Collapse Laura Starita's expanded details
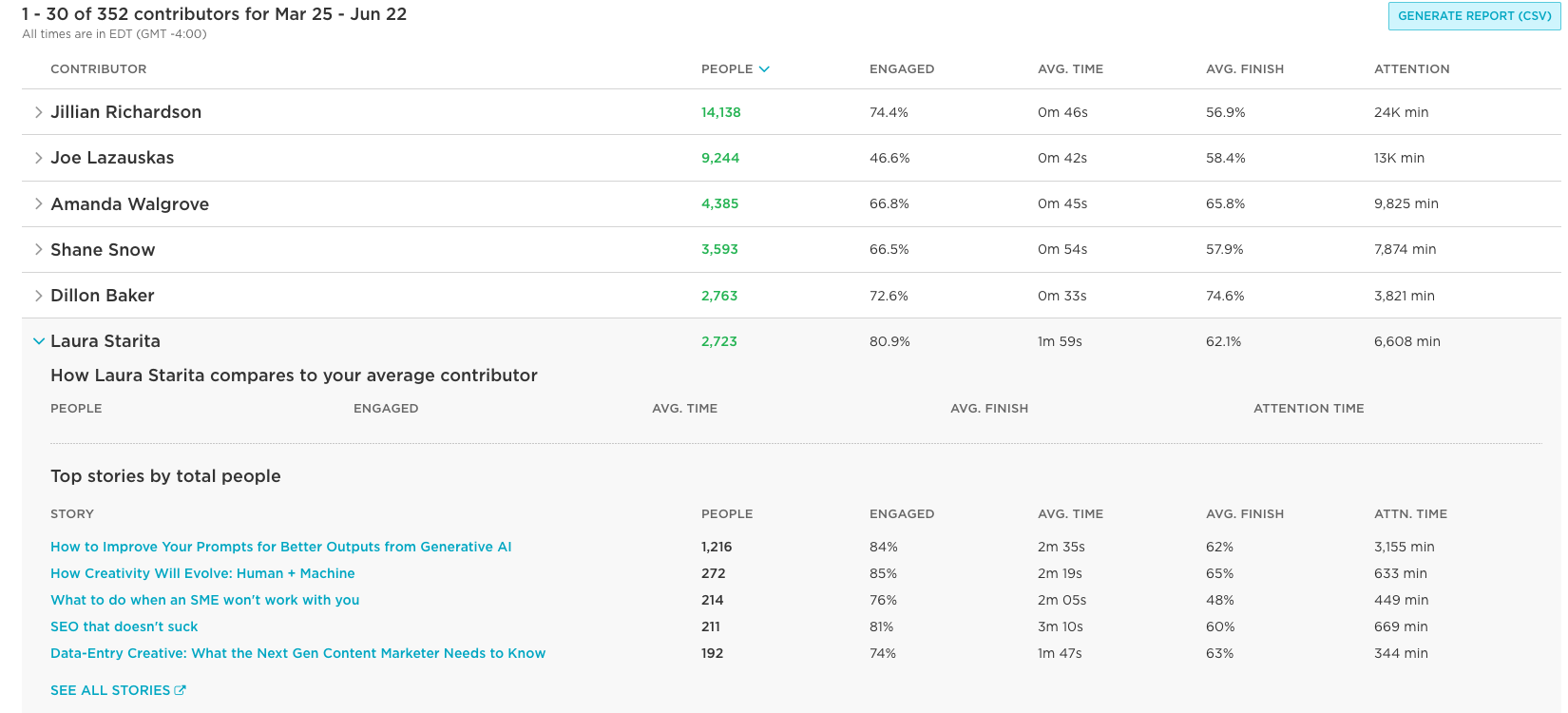Viewport: 1568px width, 713px height. (38, 340)
